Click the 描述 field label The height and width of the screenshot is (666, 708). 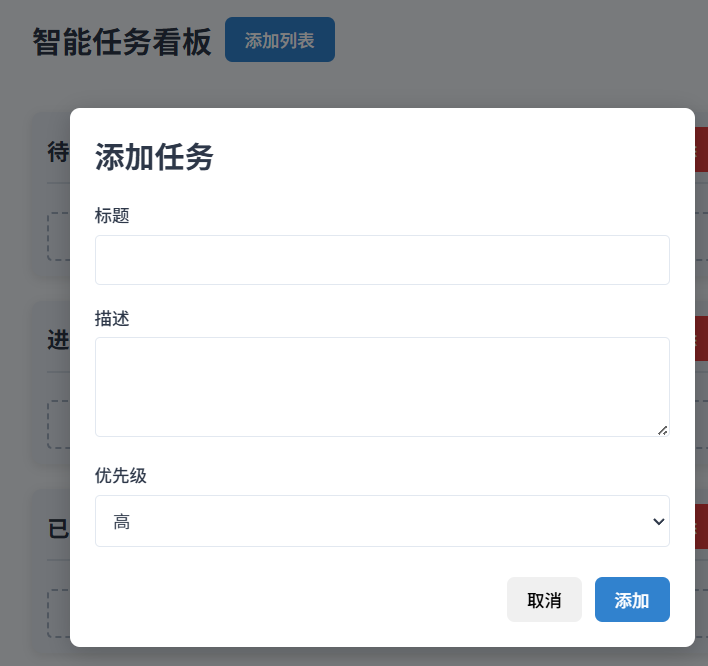pos(112,319)
